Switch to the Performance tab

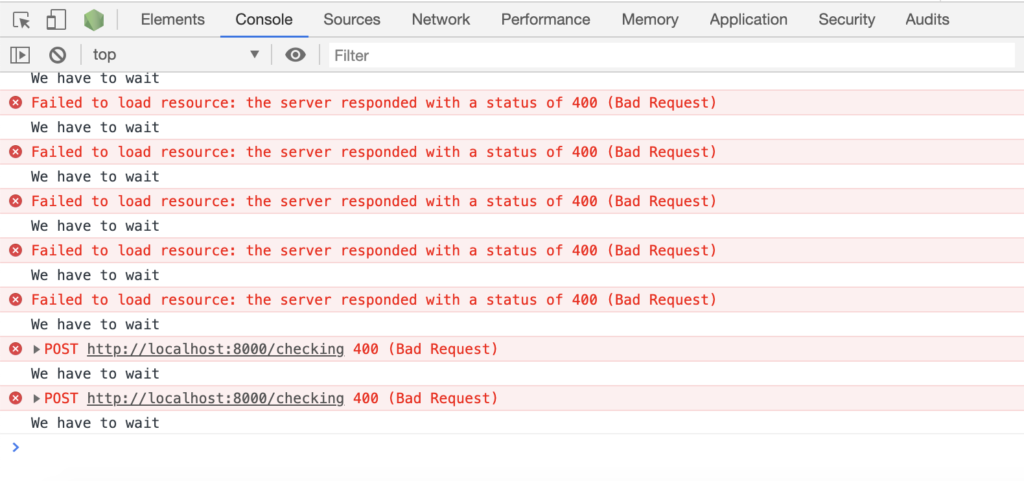(x=545, y=20)
